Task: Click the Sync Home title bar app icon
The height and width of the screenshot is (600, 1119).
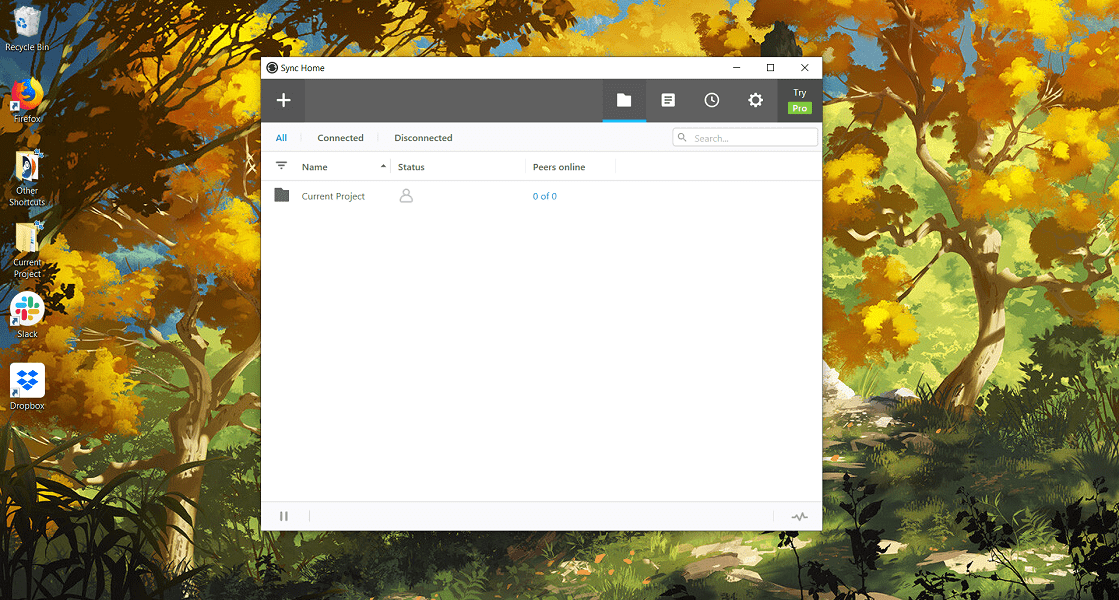Action: coord(272,68)
